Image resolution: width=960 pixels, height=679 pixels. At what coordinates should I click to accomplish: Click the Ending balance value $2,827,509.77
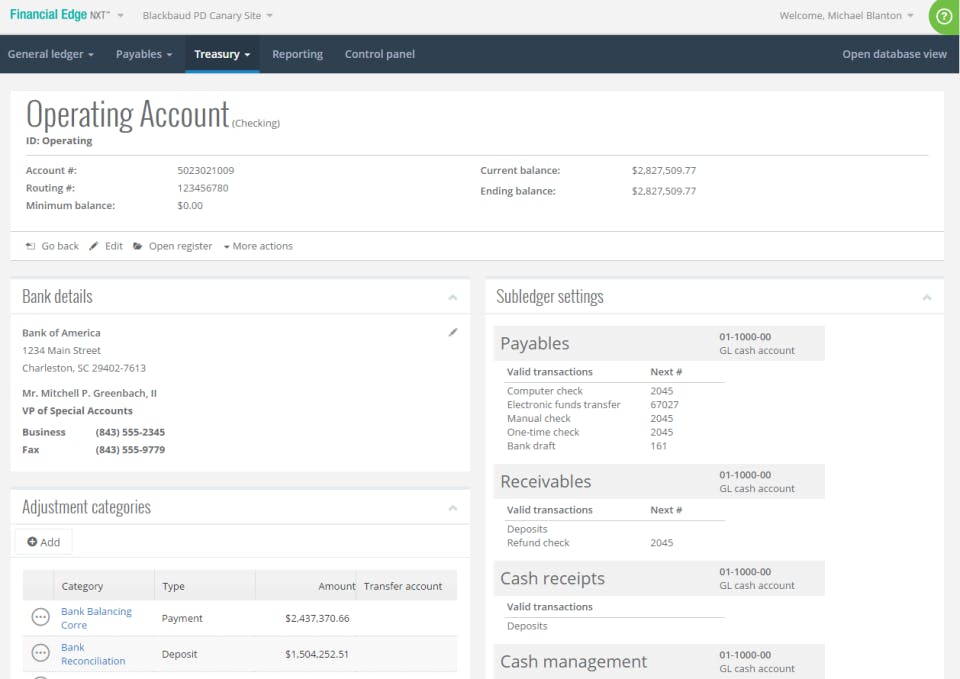(x=664, y=191)
